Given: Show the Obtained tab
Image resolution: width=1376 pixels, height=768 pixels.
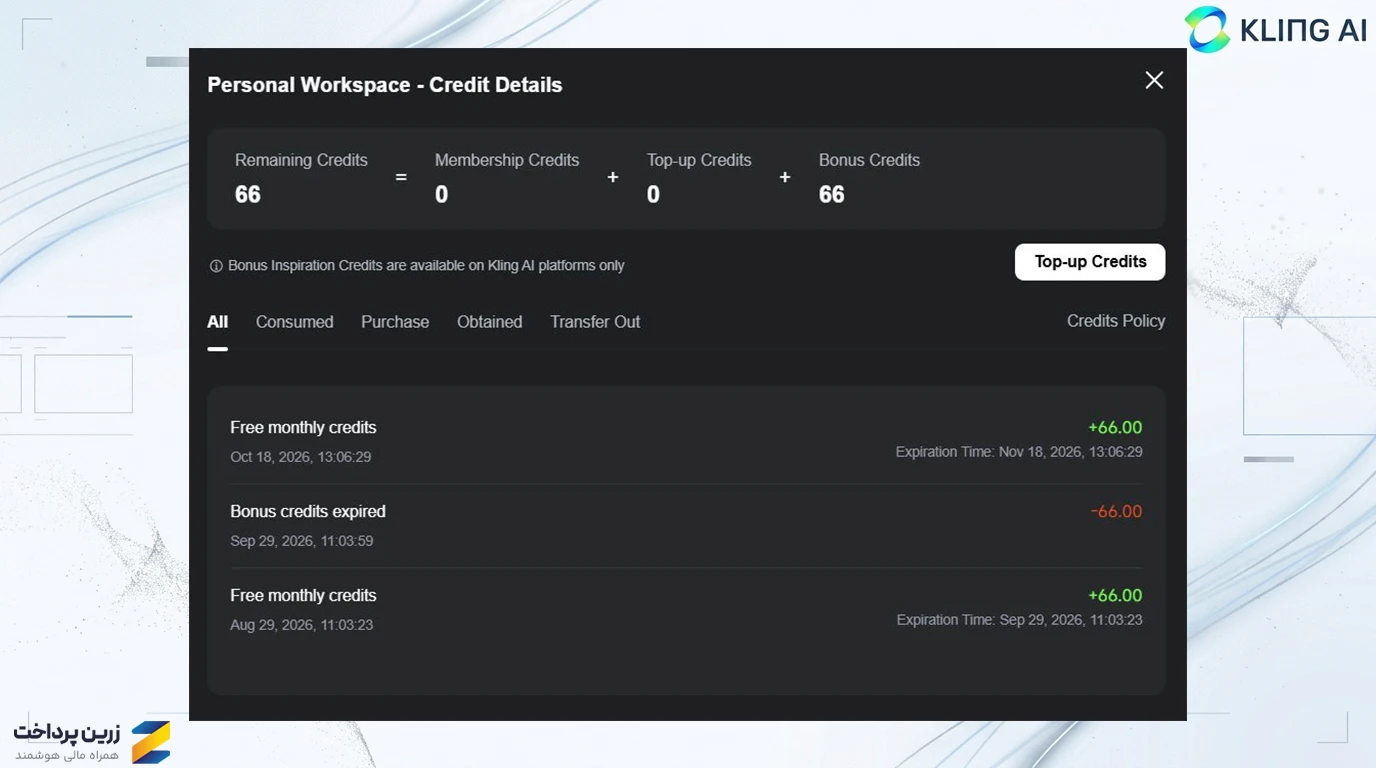Looking at the screenshot, I should (489, 322).
